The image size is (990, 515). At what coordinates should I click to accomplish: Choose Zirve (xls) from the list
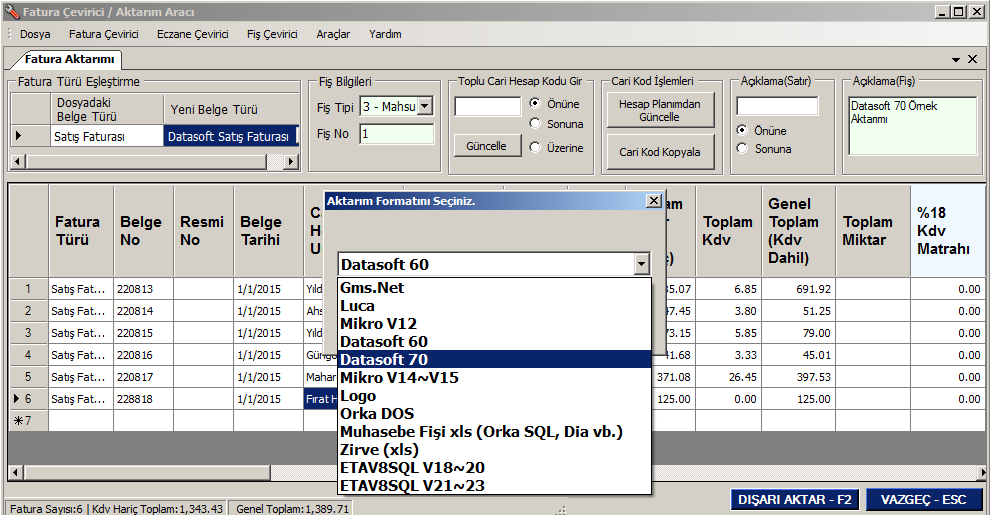pos(494,449)
